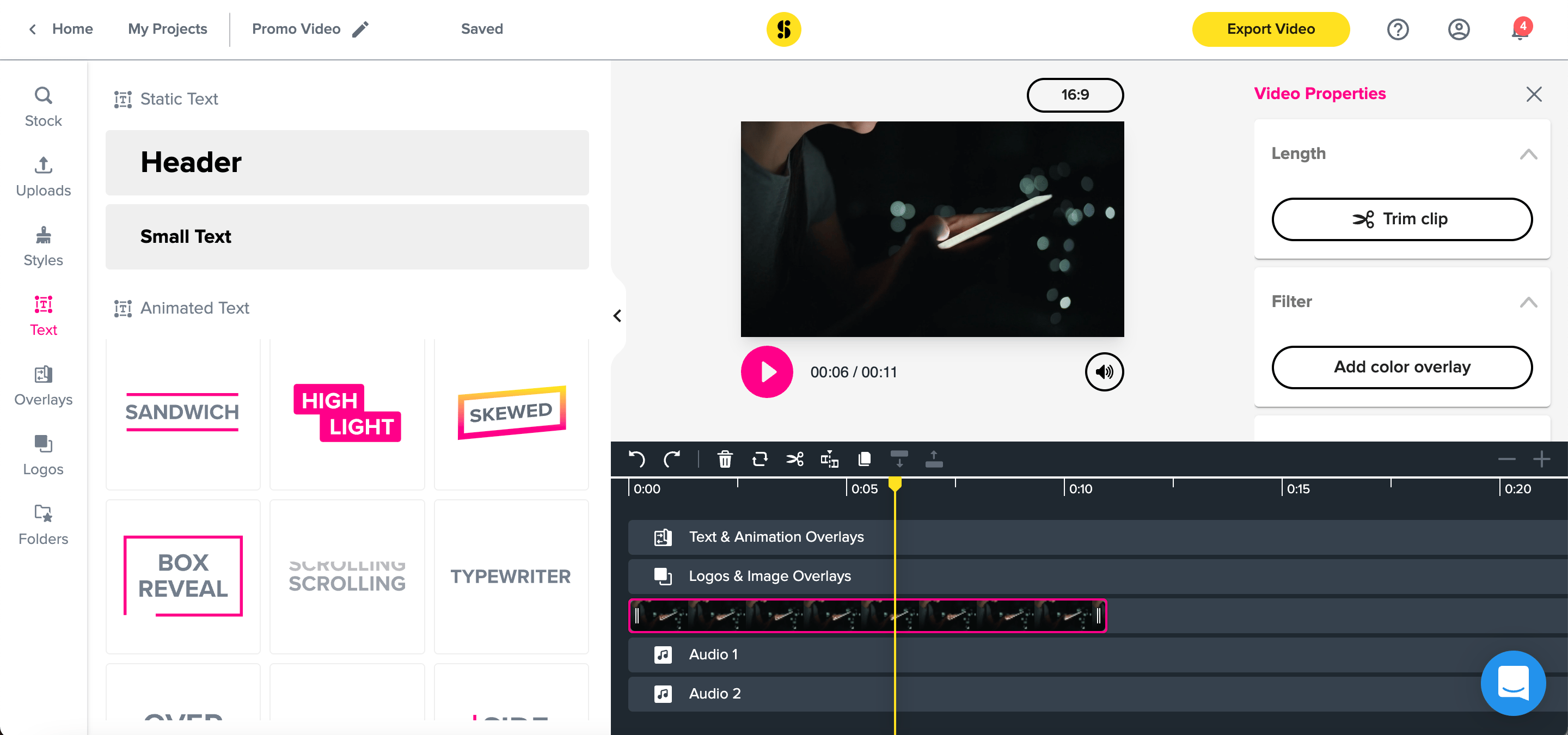Click the loop/replace icon in timeline toolbar
This screenshot has height=735, width=1568.
[x=759, y=459]
